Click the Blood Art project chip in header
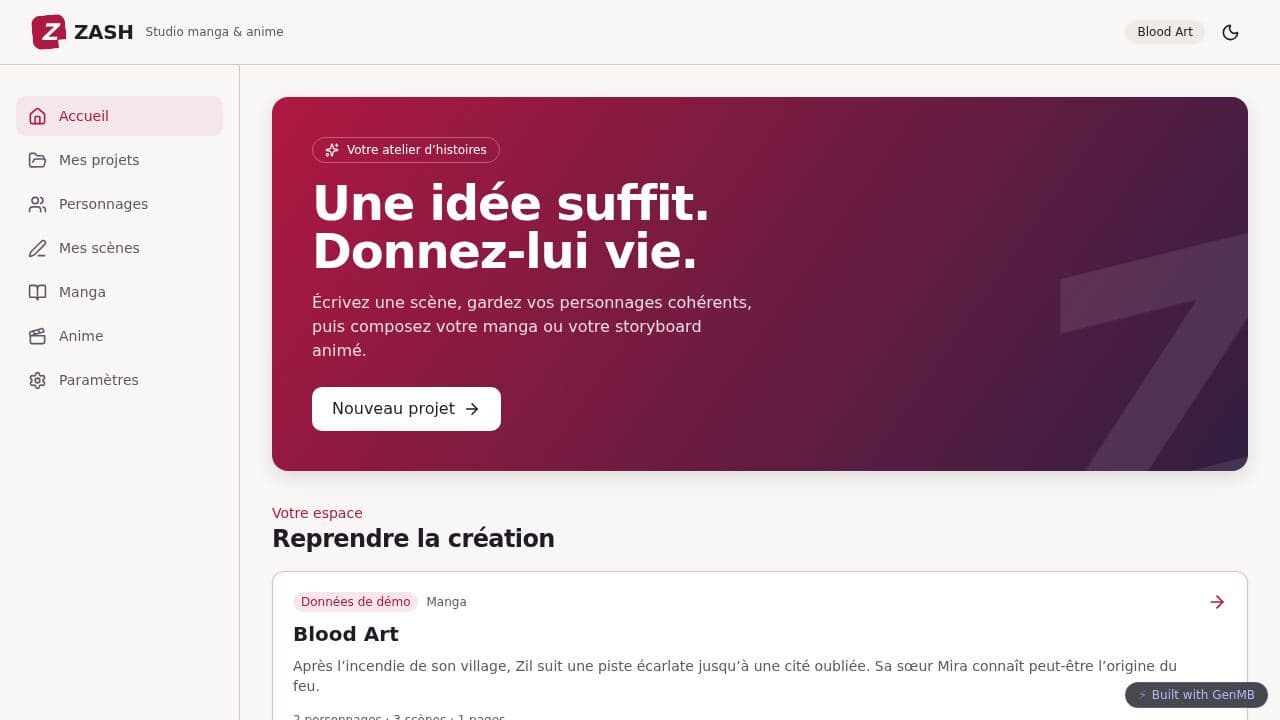Image resolution: width=1280 pixels, height=720 pixels. [1165, 32]
